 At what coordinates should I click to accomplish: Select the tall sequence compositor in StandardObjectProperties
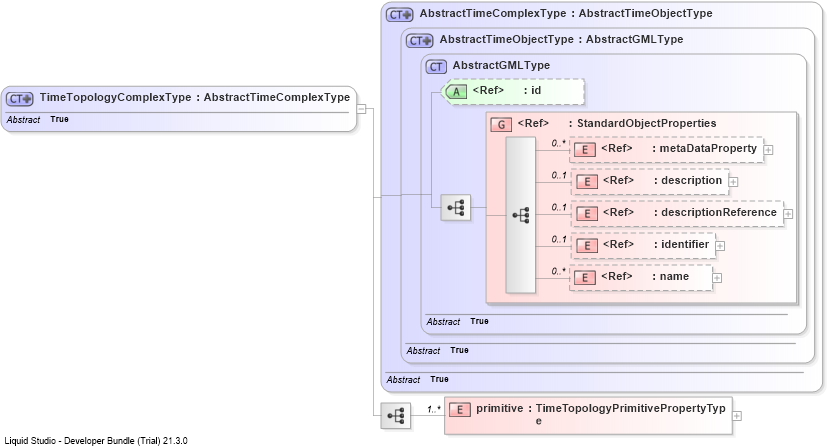click(521, 215)
